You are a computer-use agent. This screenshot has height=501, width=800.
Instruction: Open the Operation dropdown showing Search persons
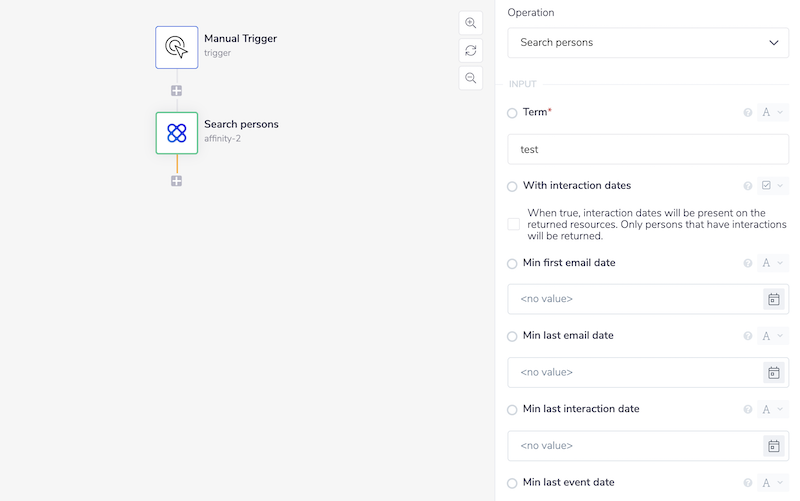(648, 43)
